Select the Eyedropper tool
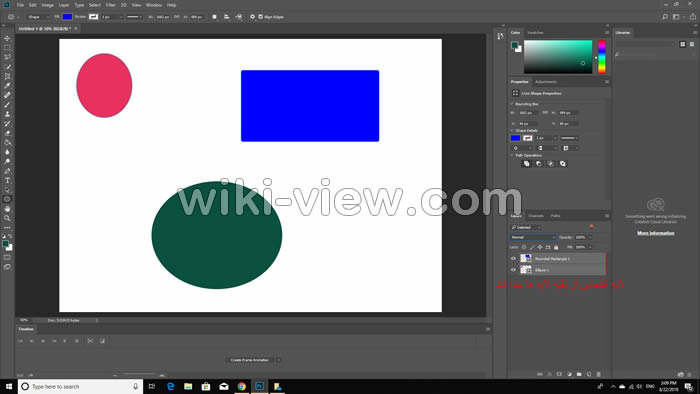Screen dimensions: 700x394 coord(7,86)
